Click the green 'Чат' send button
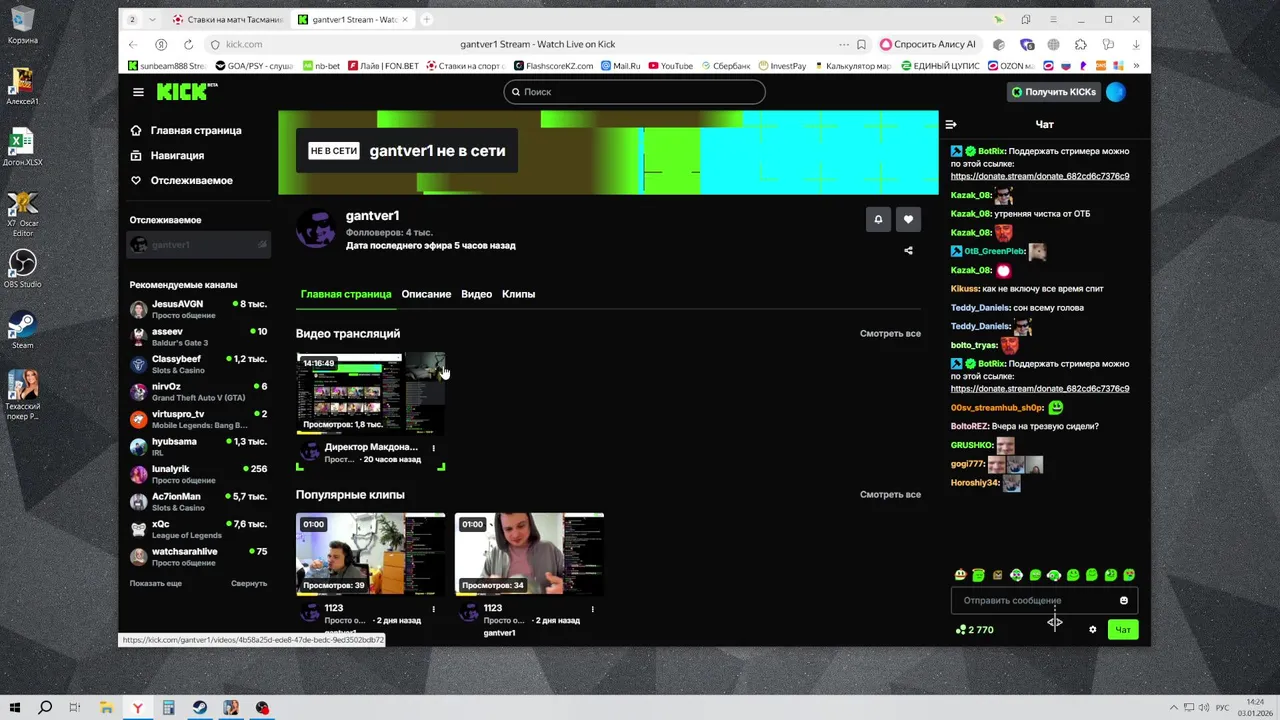1280x720 pixels. (1123, 630)
